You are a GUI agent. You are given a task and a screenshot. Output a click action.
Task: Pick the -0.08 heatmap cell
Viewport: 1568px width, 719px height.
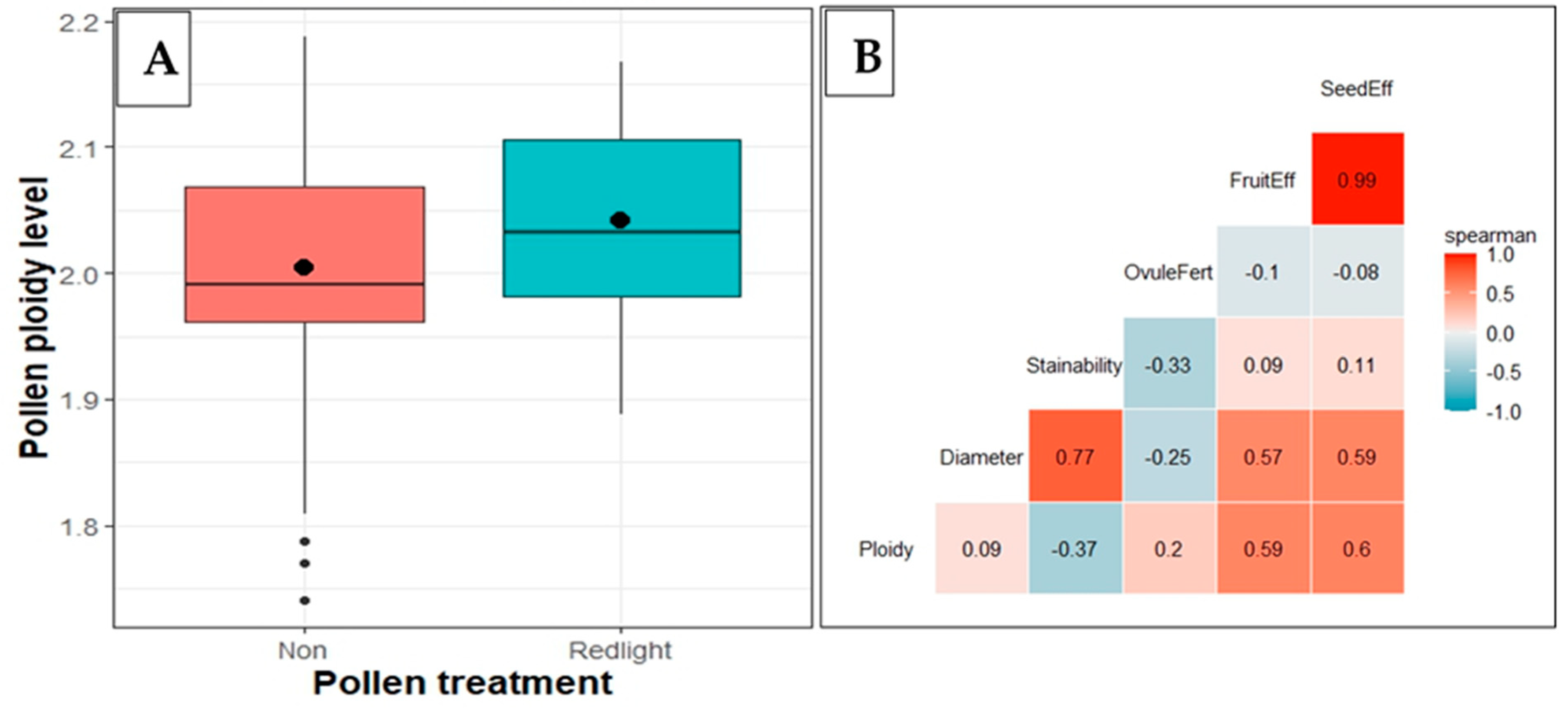[x=1357, y=272]
